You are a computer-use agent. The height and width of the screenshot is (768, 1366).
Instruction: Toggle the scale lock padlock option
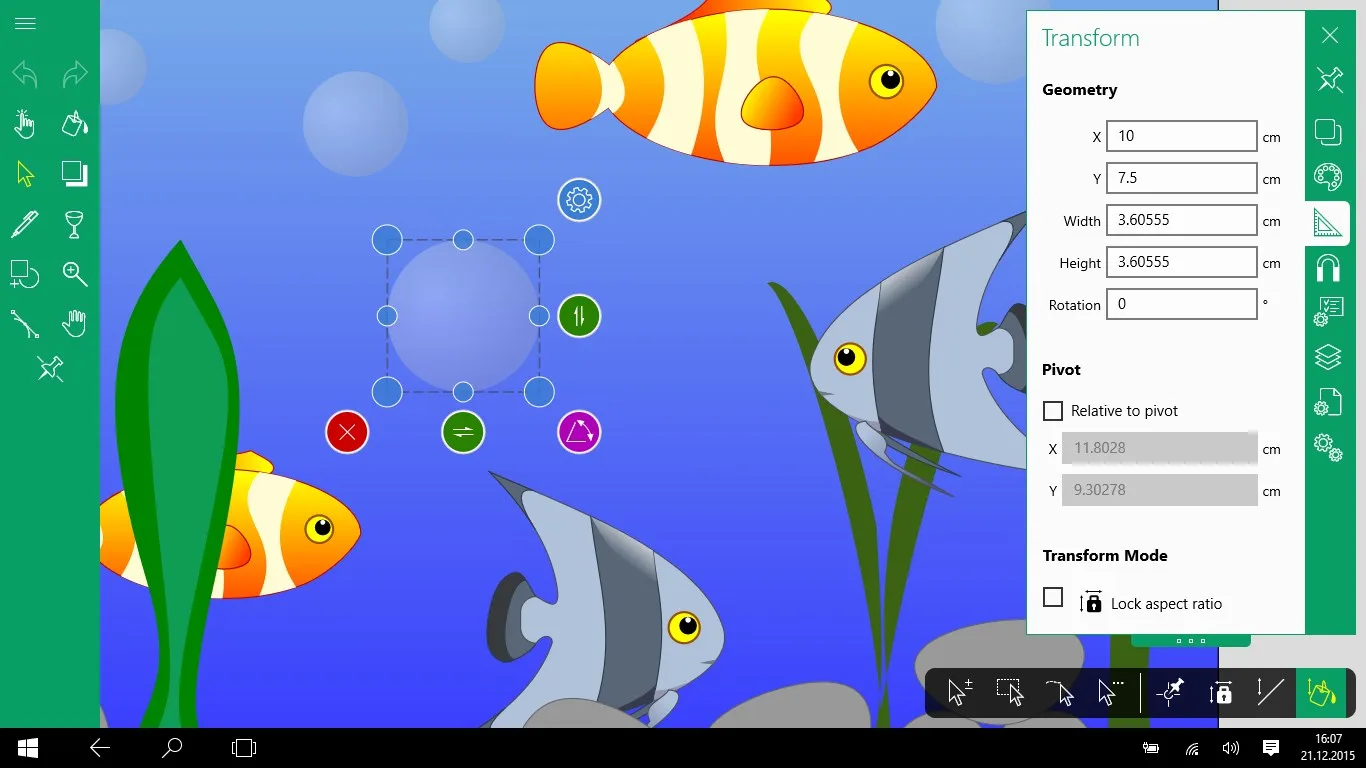(x=1220, y=692)
